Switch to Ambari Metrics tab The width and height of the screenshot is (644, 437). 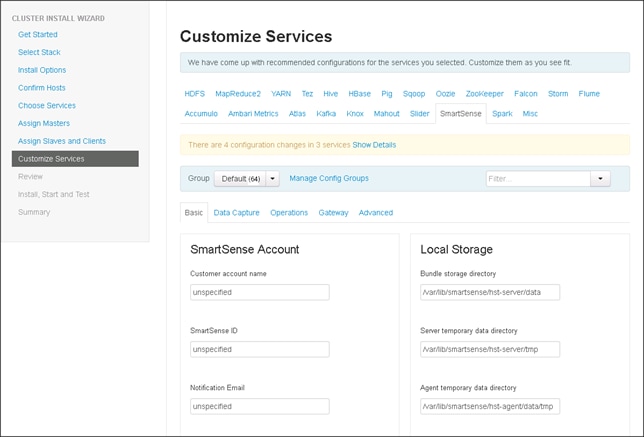click(253, 114)
